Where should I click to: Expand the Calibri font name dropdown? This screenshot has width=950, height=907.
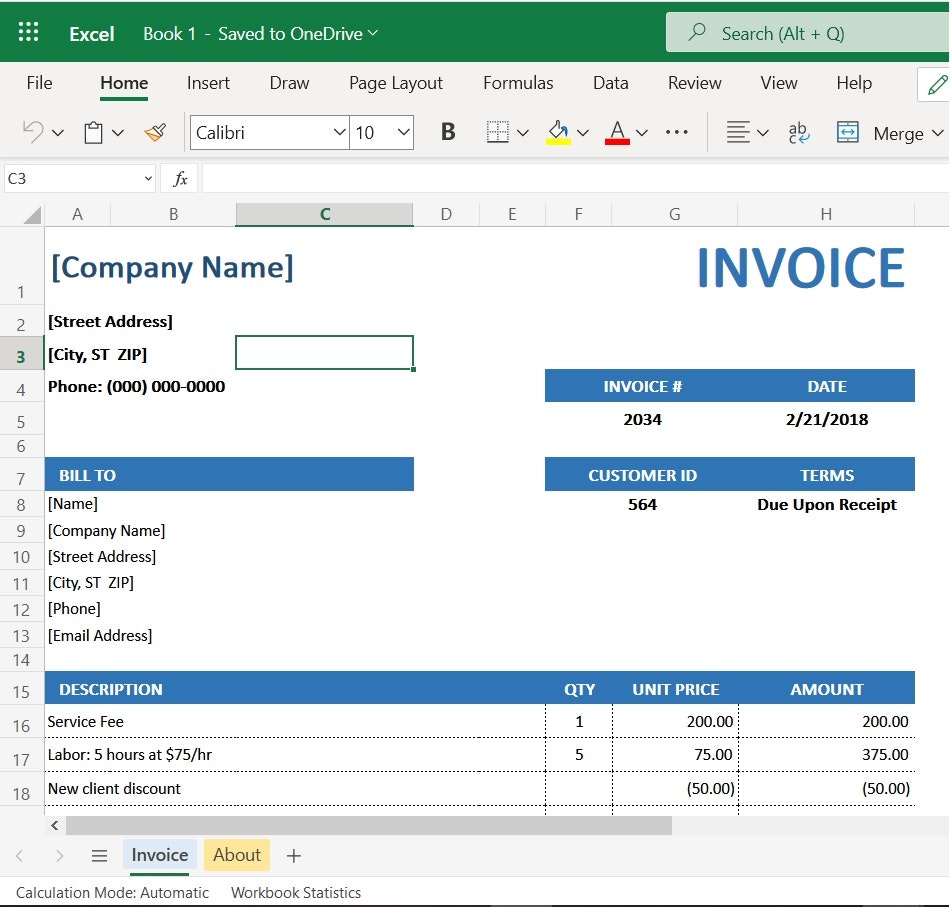click(339, 132)
